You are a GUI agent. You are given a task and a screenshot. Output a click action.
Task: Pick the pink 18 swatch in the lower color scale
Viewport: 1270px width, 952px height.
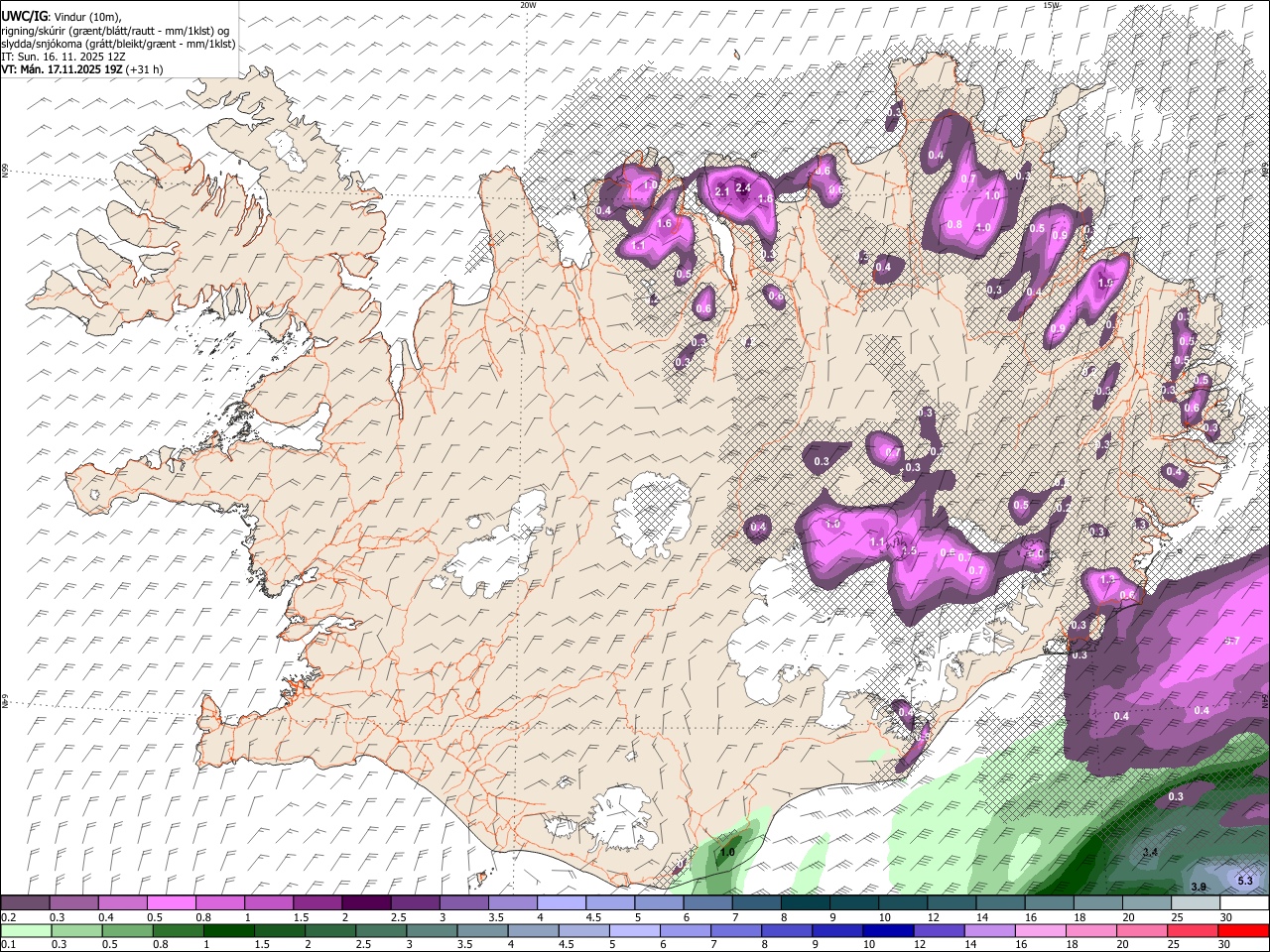tap(1091, 930)
